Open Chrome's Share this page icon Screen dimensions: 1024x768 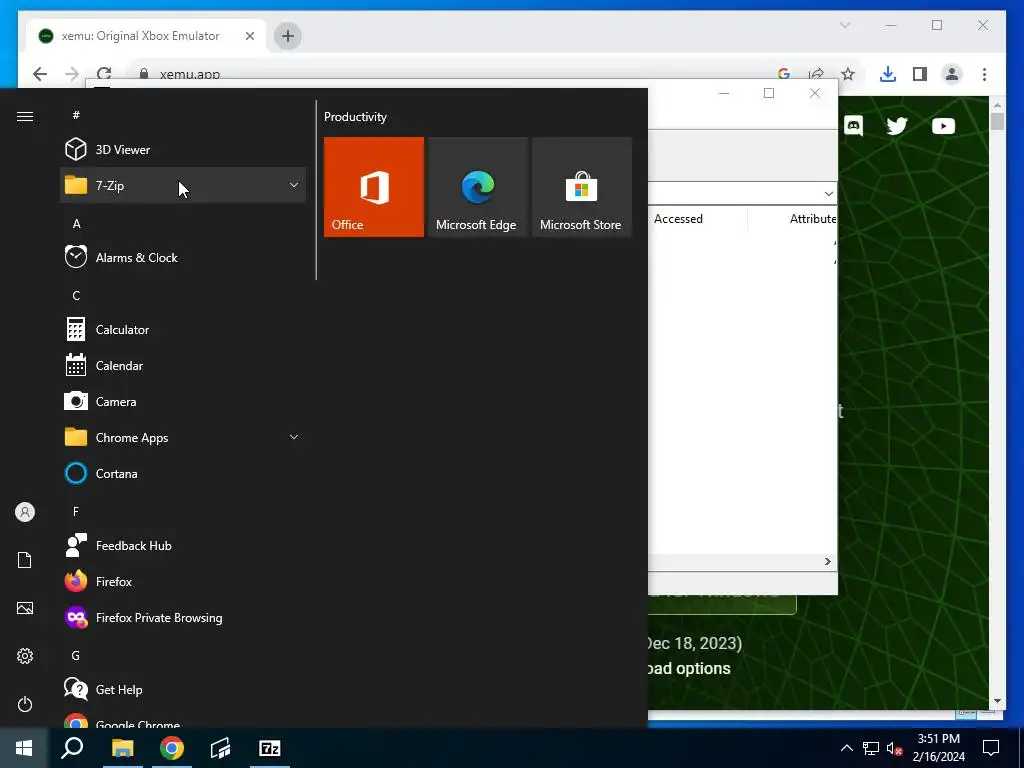tap(816, 74)
